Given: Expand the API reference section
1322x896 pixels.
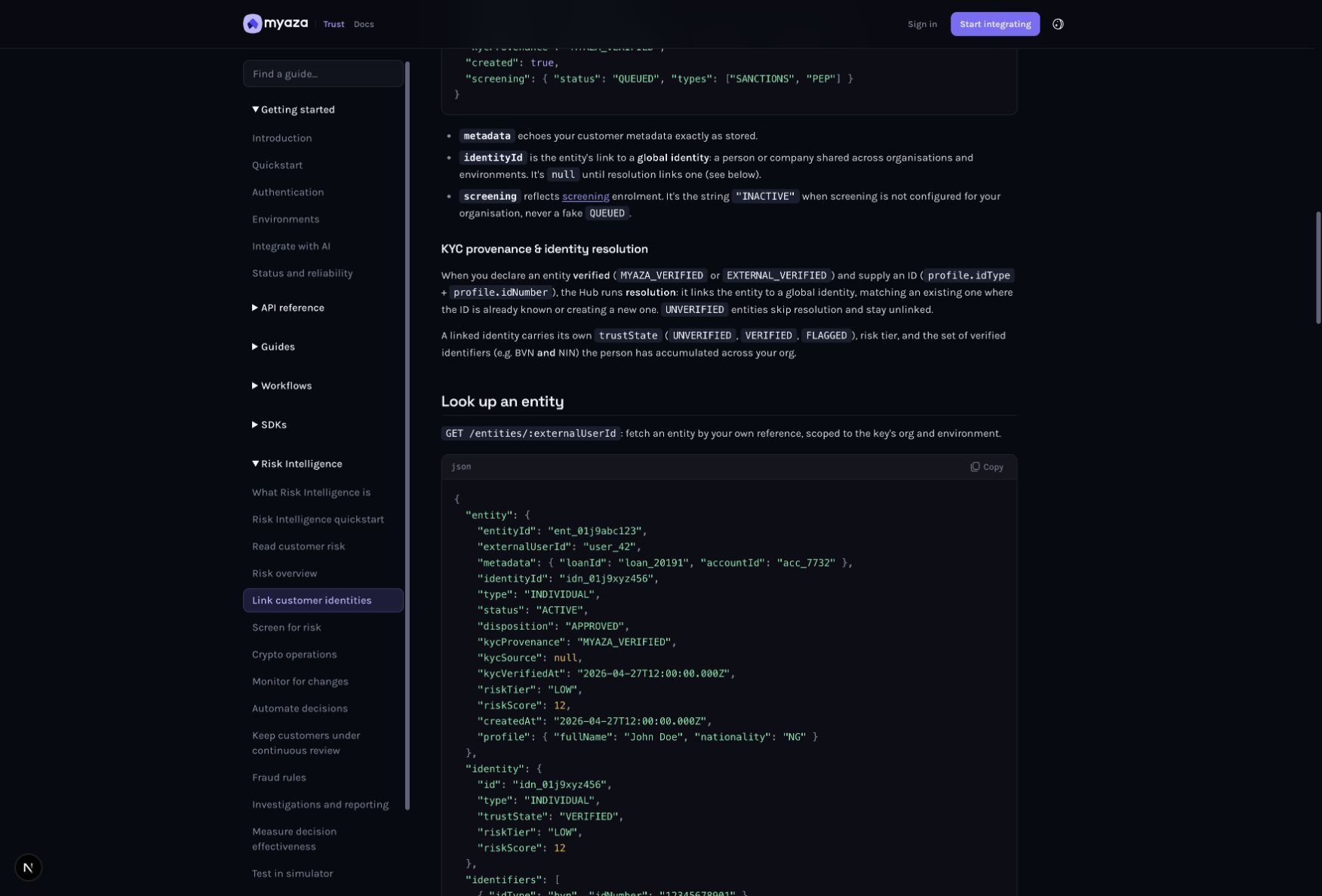Looking at the screenshot, I should pyautogui.click(x=288, y=308).
